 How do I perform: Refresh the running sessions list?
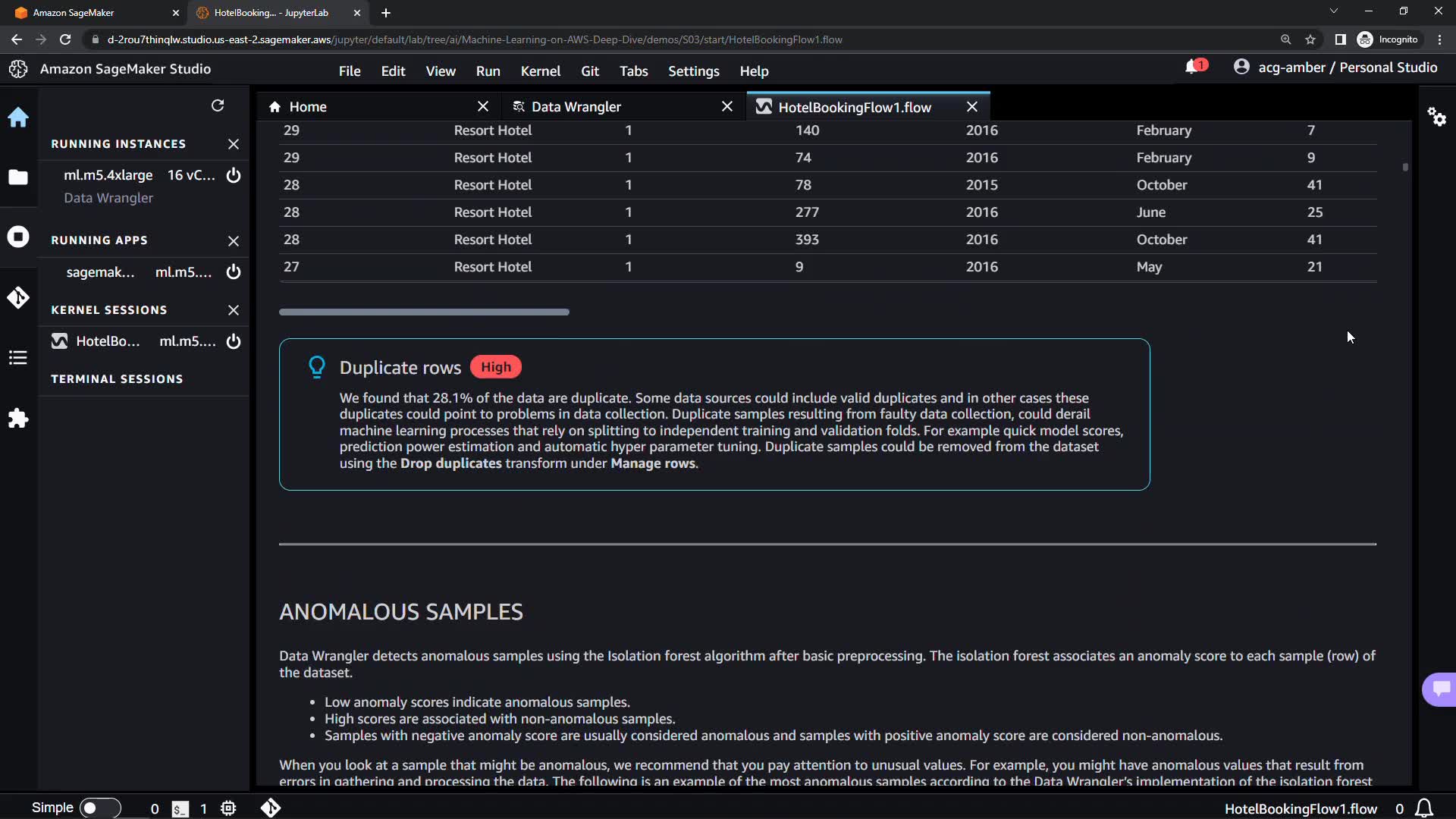tap(218, 105)
